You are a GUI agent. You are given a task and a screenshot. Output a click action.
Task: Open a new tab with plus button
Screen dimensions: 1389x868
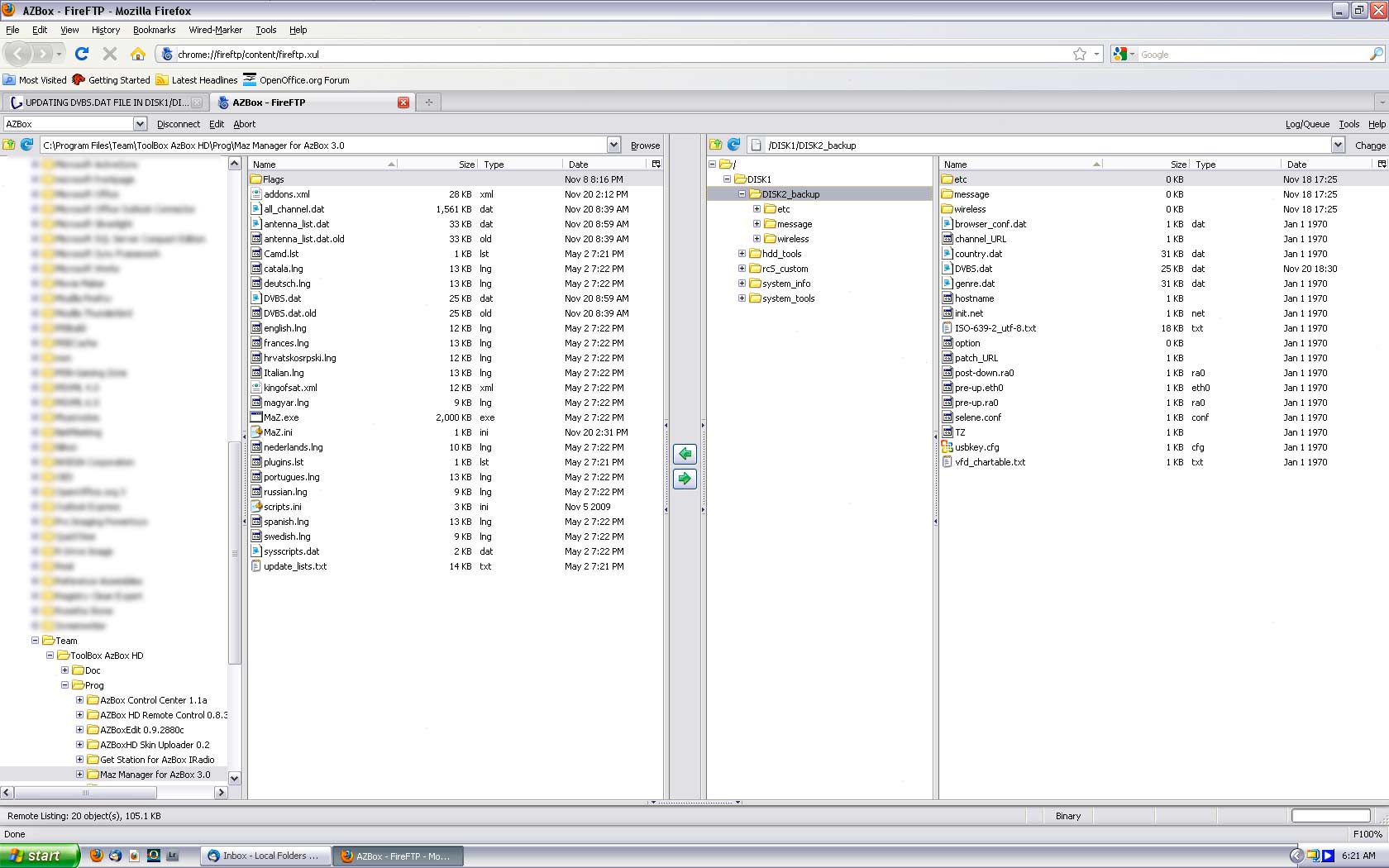(x=429, y=103)
